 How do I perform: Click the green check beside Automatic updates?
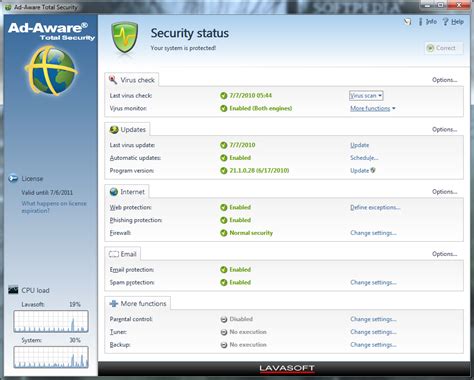(224, 158)
